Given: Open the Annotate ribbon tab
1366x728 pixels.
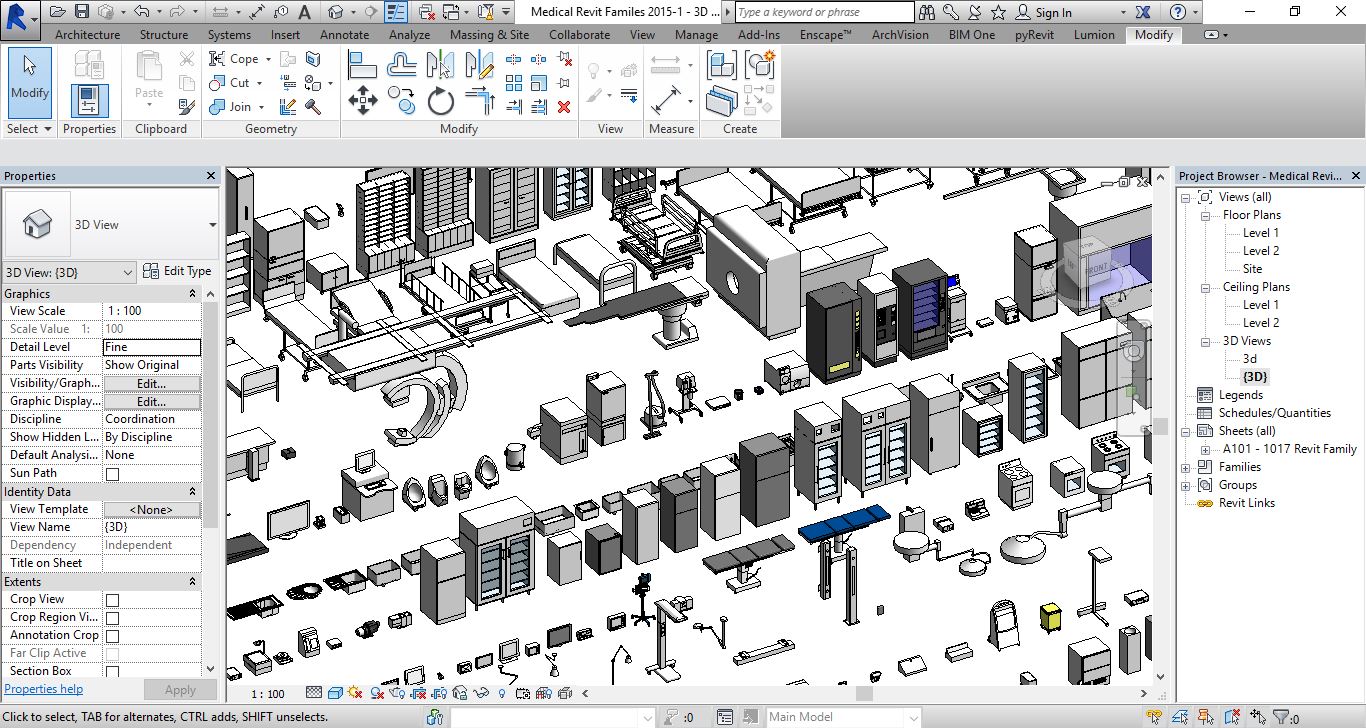Looking at the screenshot, I should click(x=342, y=34).
